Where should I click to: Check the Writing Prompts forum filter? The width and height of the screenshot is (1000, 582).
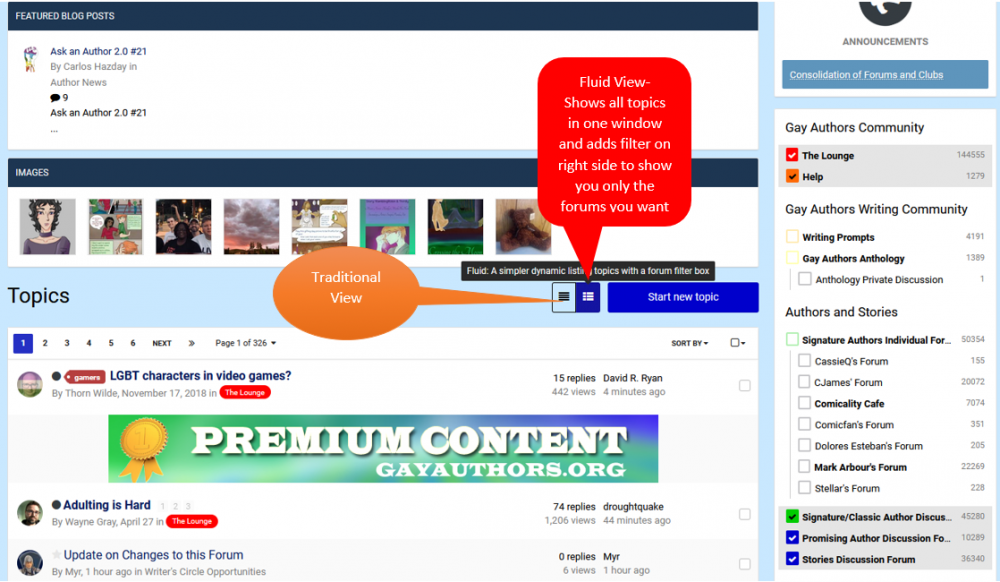tap(792, 237)
